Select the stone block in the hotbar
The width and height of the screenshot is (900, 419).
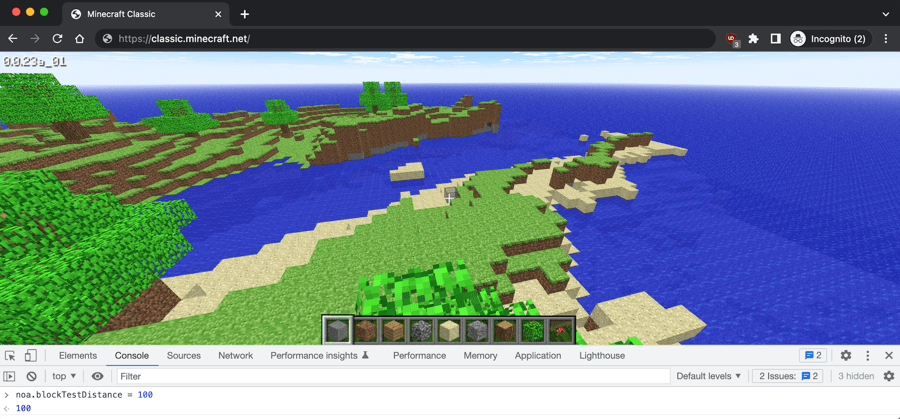click(x=338, y=330)
